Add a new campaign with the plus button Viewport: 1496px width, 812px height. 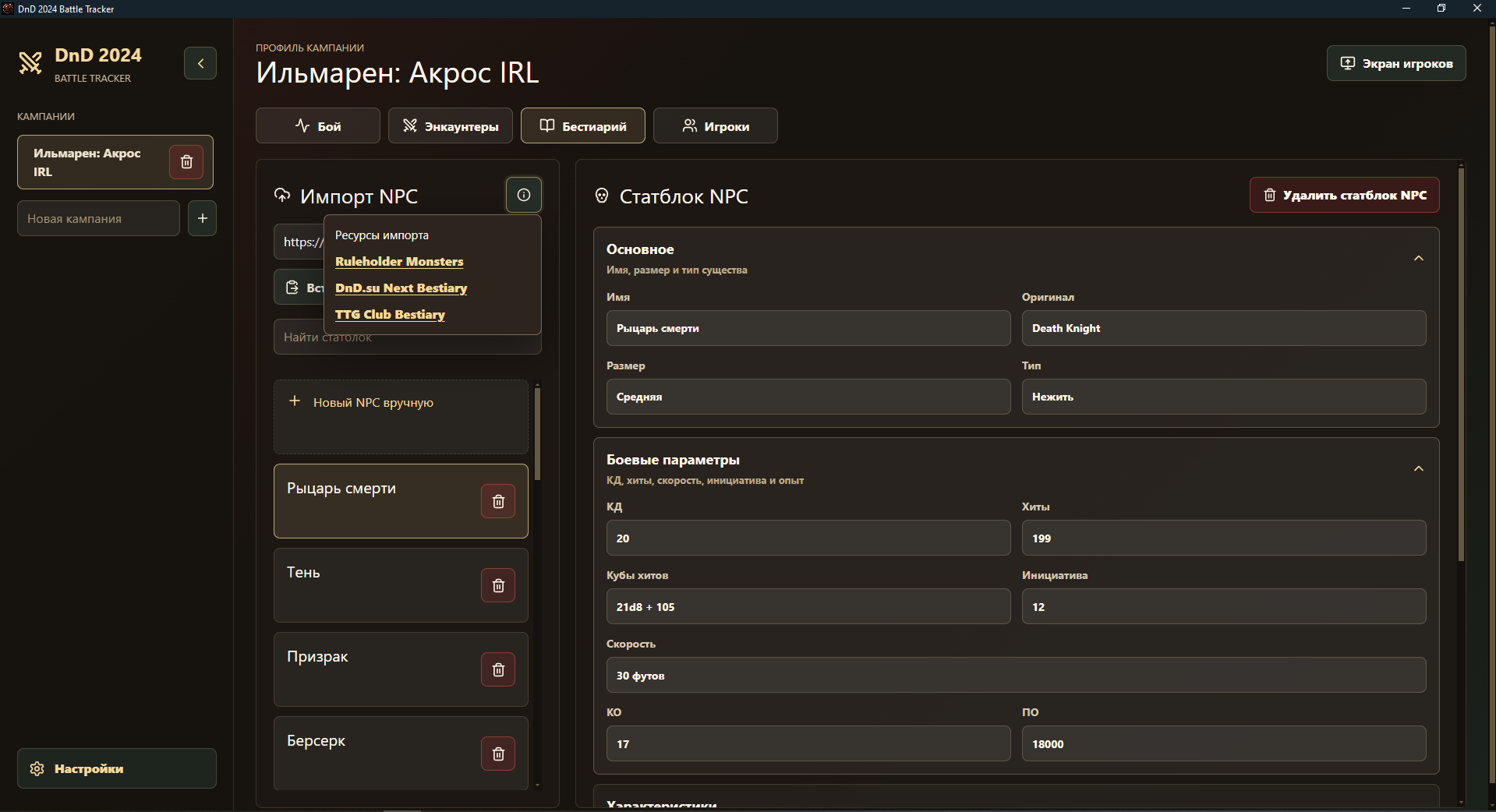tap(203, 218)
